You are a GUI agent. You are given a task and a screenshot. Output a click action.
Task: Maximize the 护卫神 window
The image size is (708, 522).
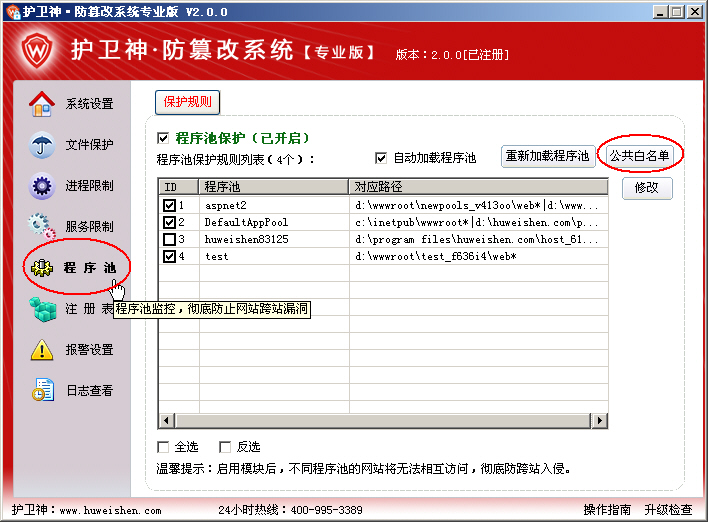tap(677, 12)
